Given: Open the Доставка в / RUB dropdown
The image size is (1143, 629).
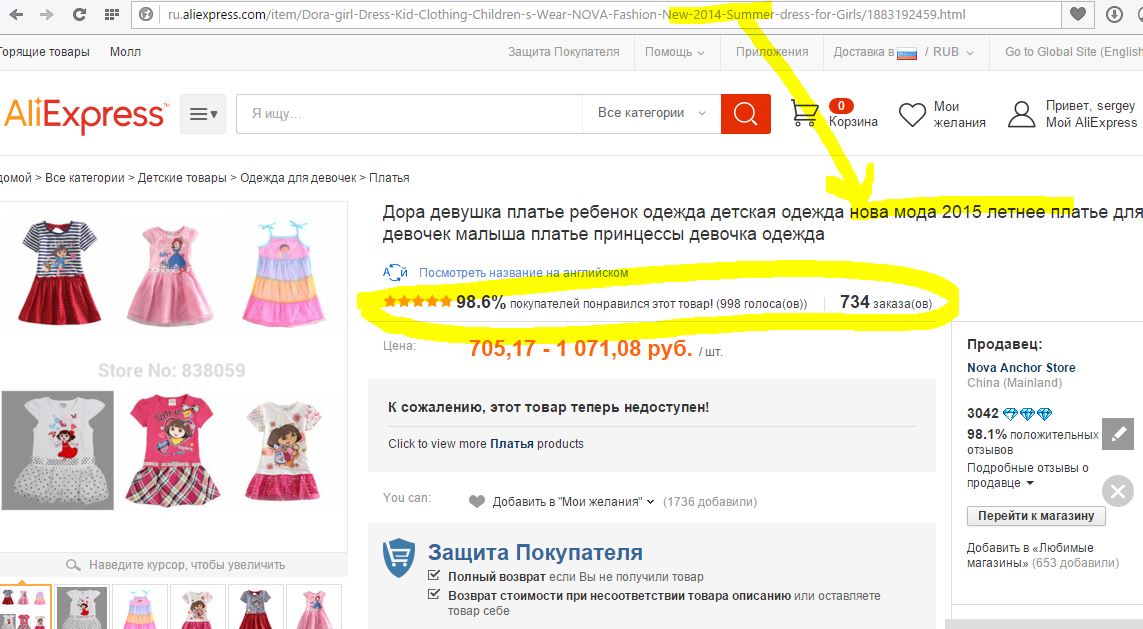Looking at the screenshot, I should [x=904, y=52].
